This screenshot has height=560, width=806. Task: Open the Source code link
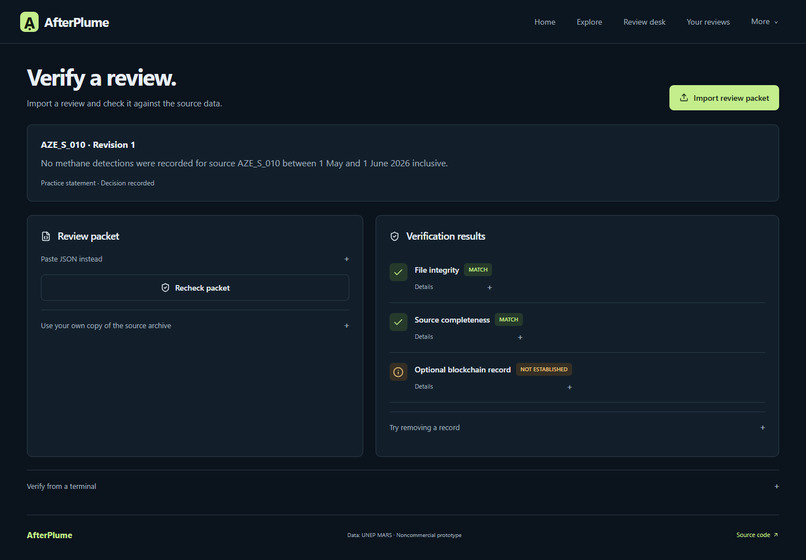click(757, 535)
